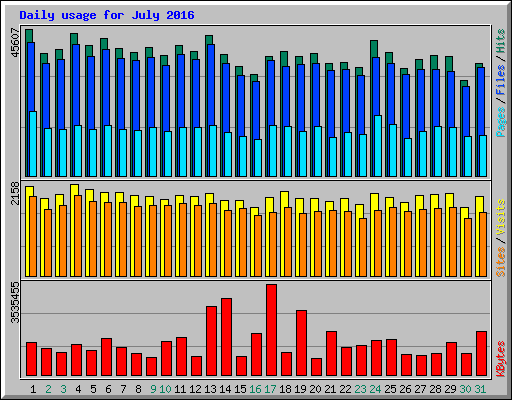Viewport: 512px width, 400px height.
Task: Click the KBytes legend label
Action: pos(501,359)
